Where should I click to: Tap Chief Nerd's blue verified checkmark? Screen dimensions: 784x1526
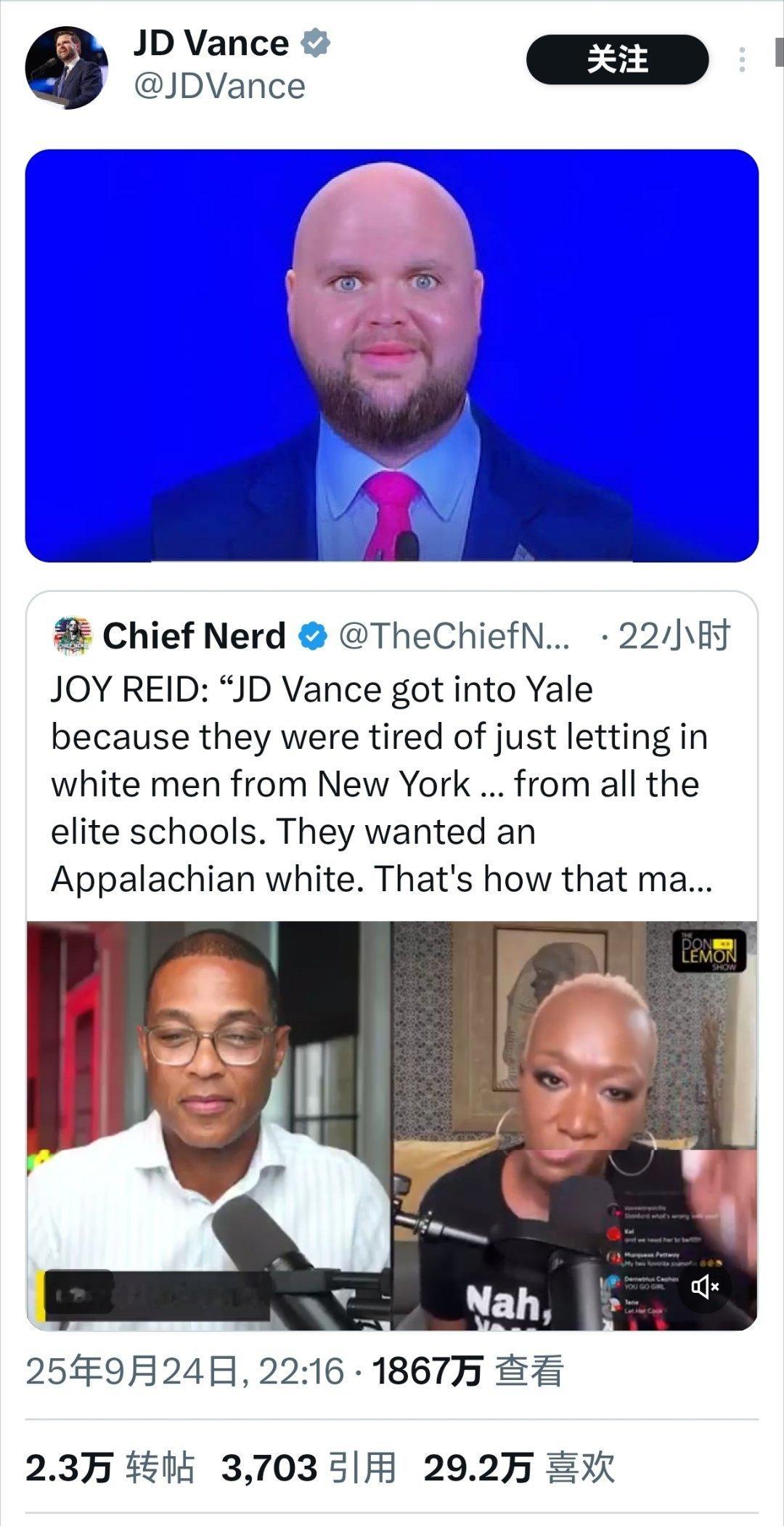tap(313, 637)
